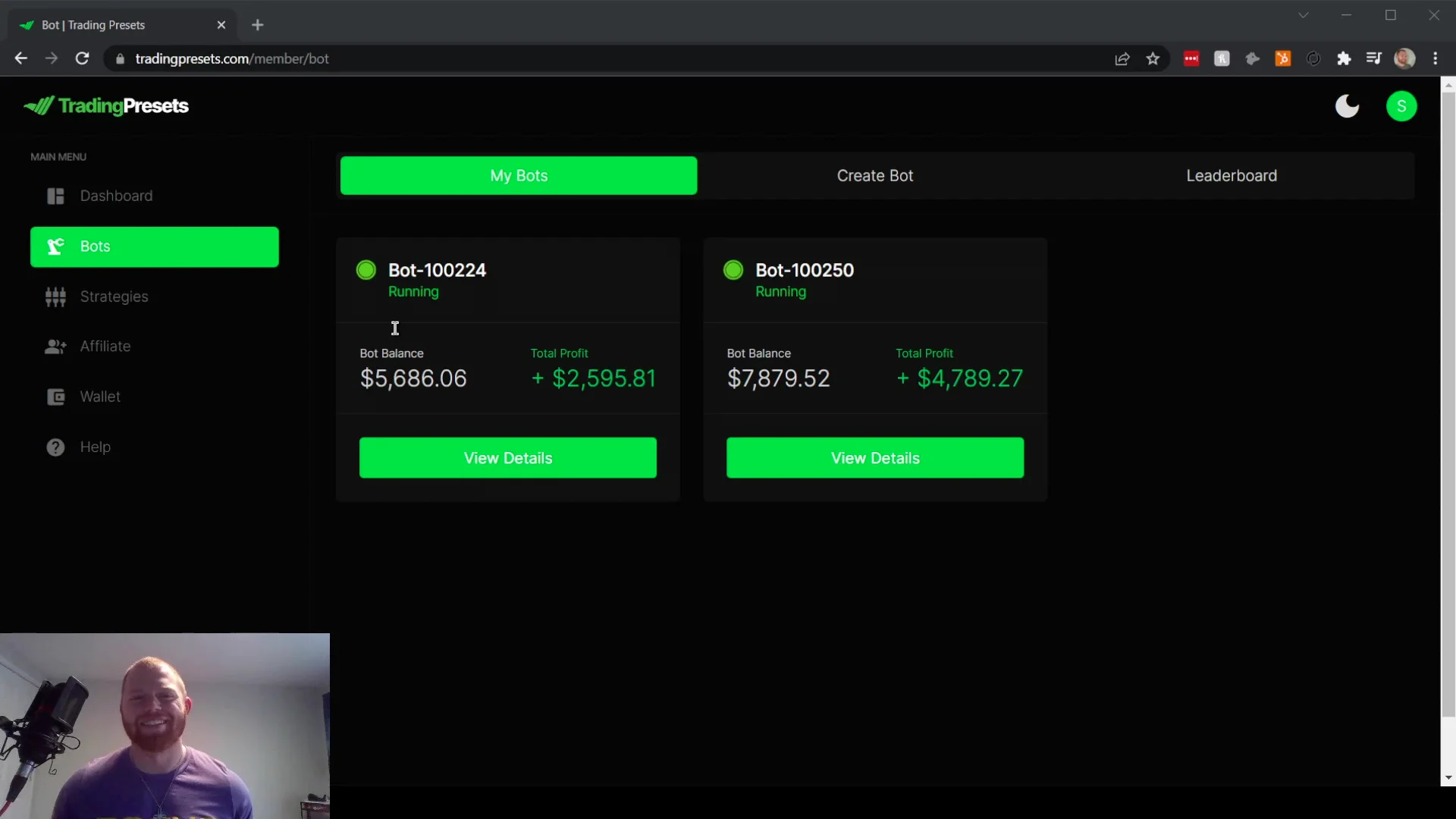Open the LastPass extension icon
This screenshot has height=819, width=1456.
pyautogui.click(x=1191, y=58)
